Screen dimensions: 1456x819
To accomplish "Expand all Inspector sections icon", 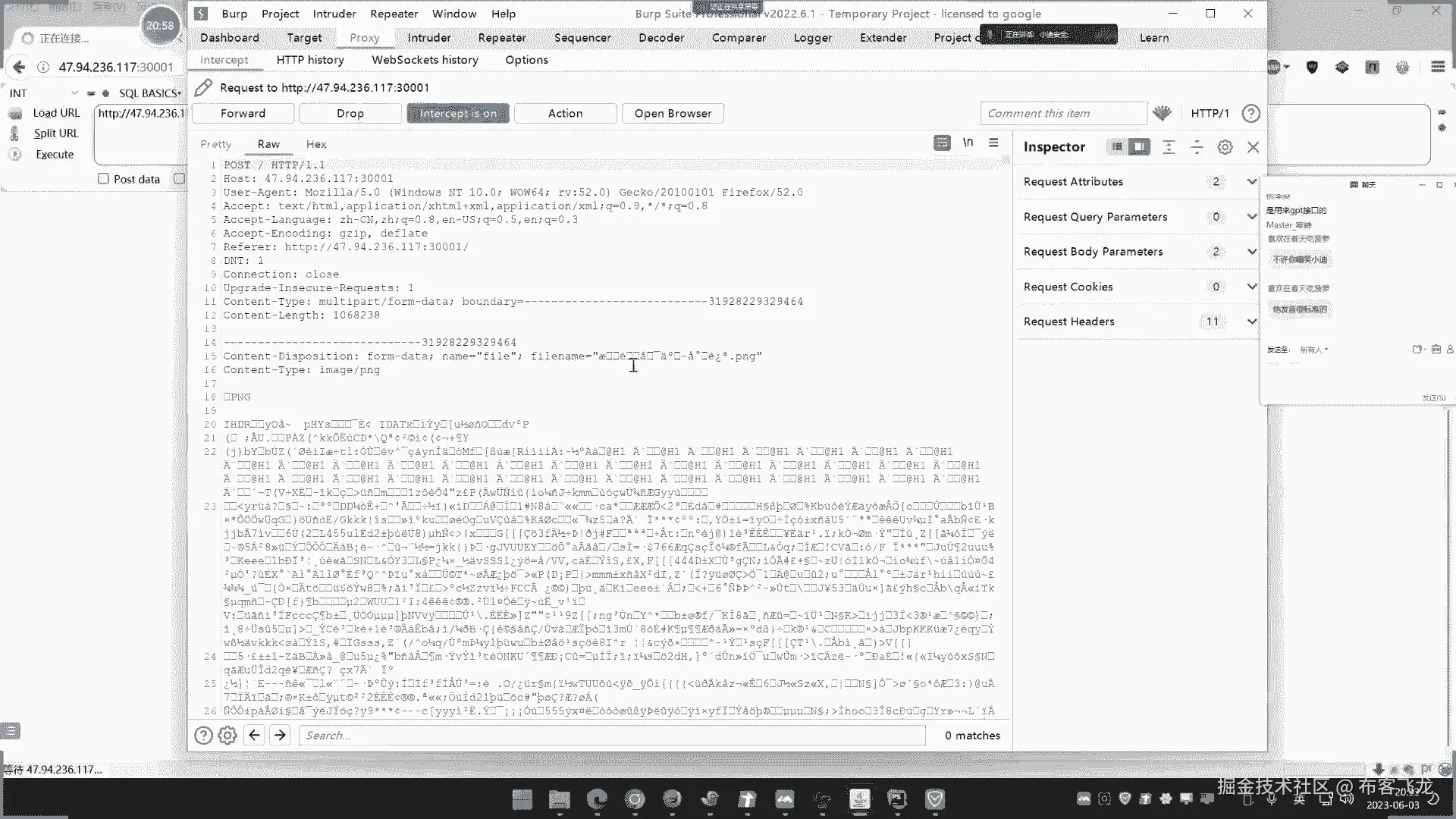I will pos(1169,147).
